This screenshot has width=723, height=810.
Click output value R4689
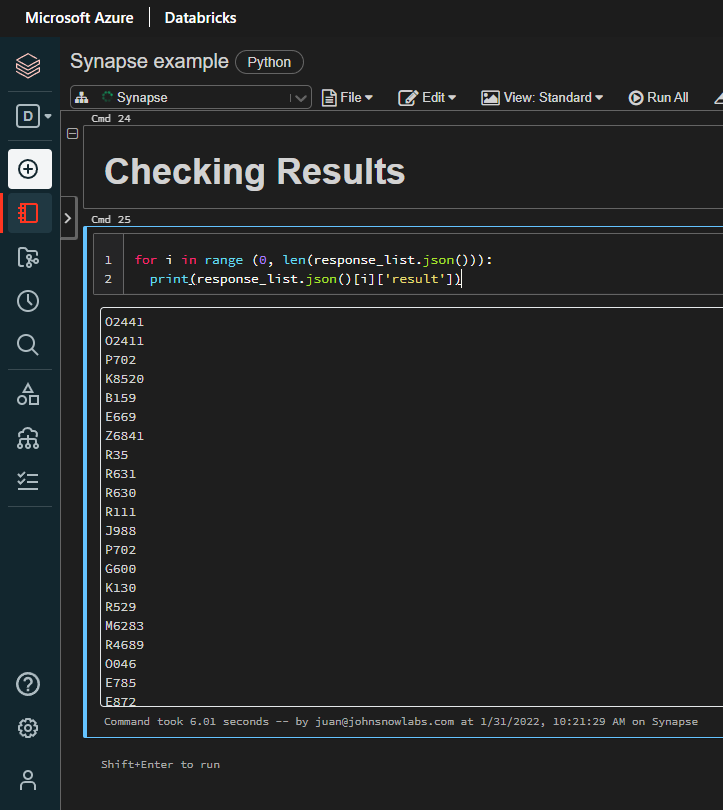[x=124, y=645]
